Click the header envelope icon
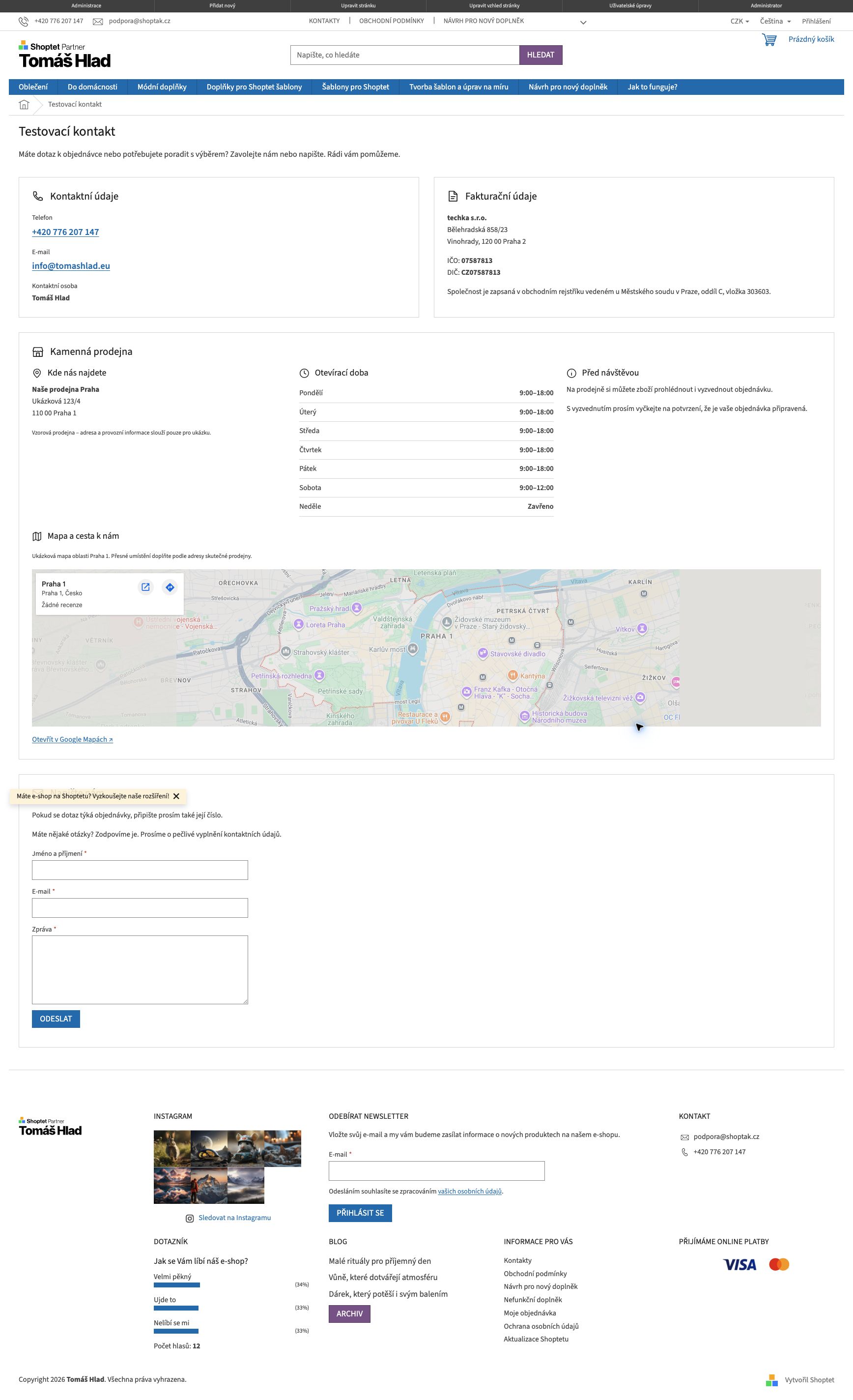This screenshot has height=1400, width=853. coord(98,22)
